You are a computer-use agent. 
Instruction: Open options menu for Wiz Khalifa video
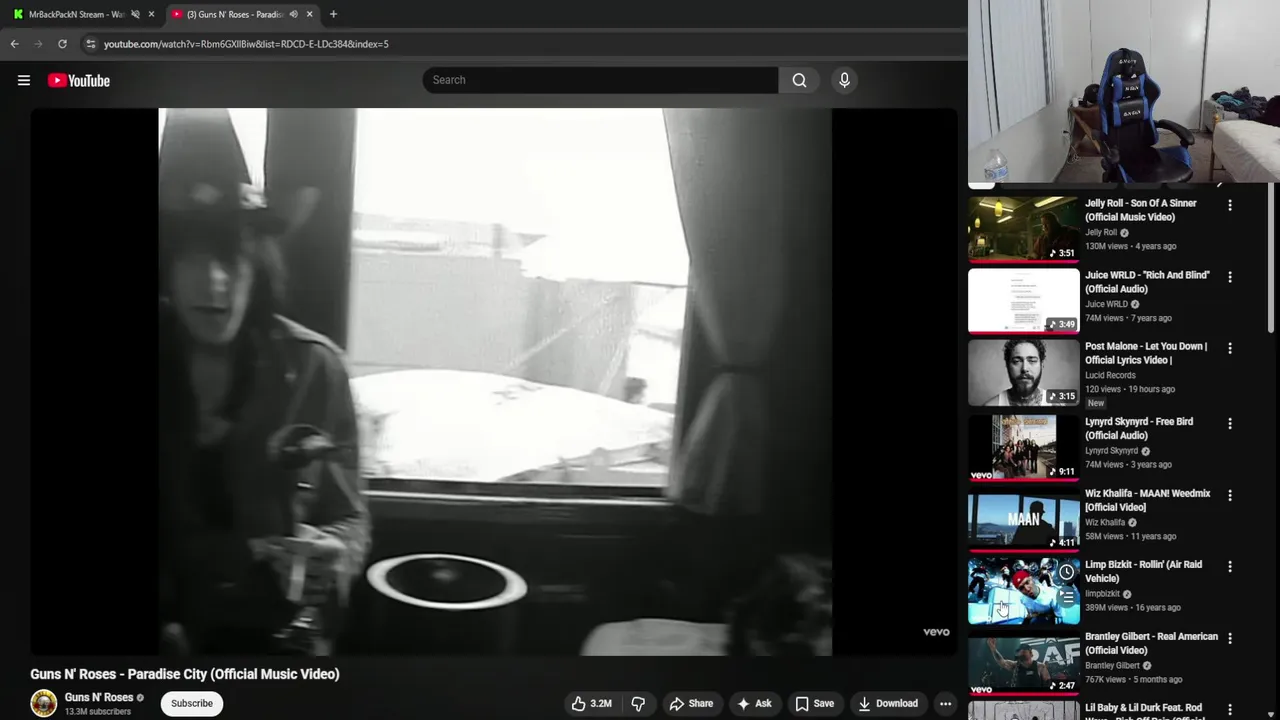[1230, 495]
